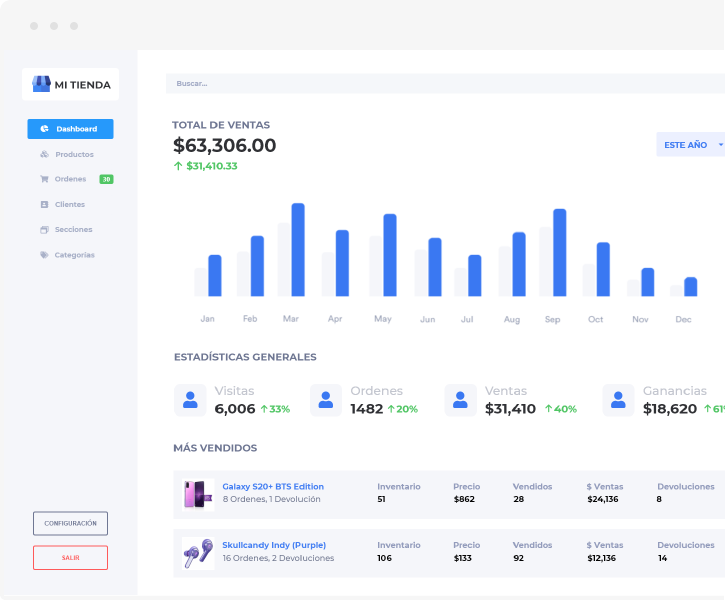The height and width of the screenshot is (600, 725).
Task: Click the Ordenes shopping cart icon
Action: coord(44,179)
